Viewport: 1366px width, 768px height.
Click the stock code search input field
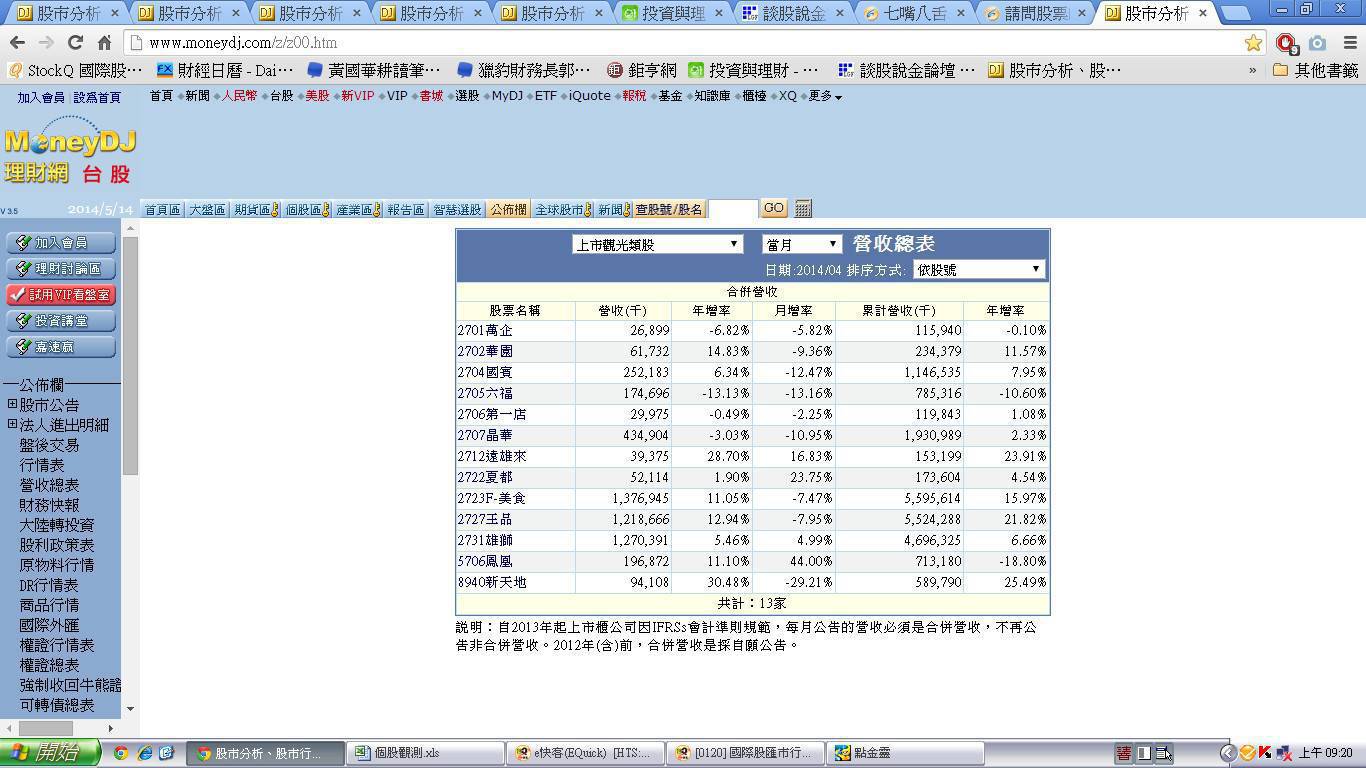coord(733,209)
